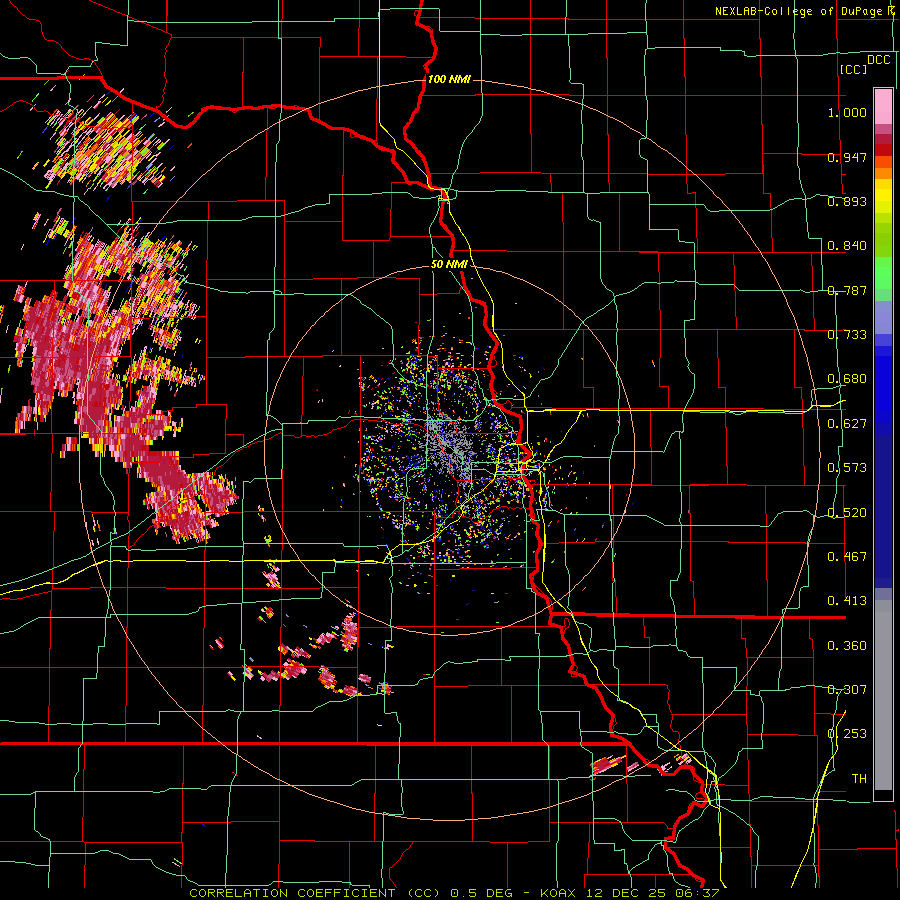Click the 0.787 scale value
Image resolution: width=900 pixels, height=900 pixels.
coord(847,290)
